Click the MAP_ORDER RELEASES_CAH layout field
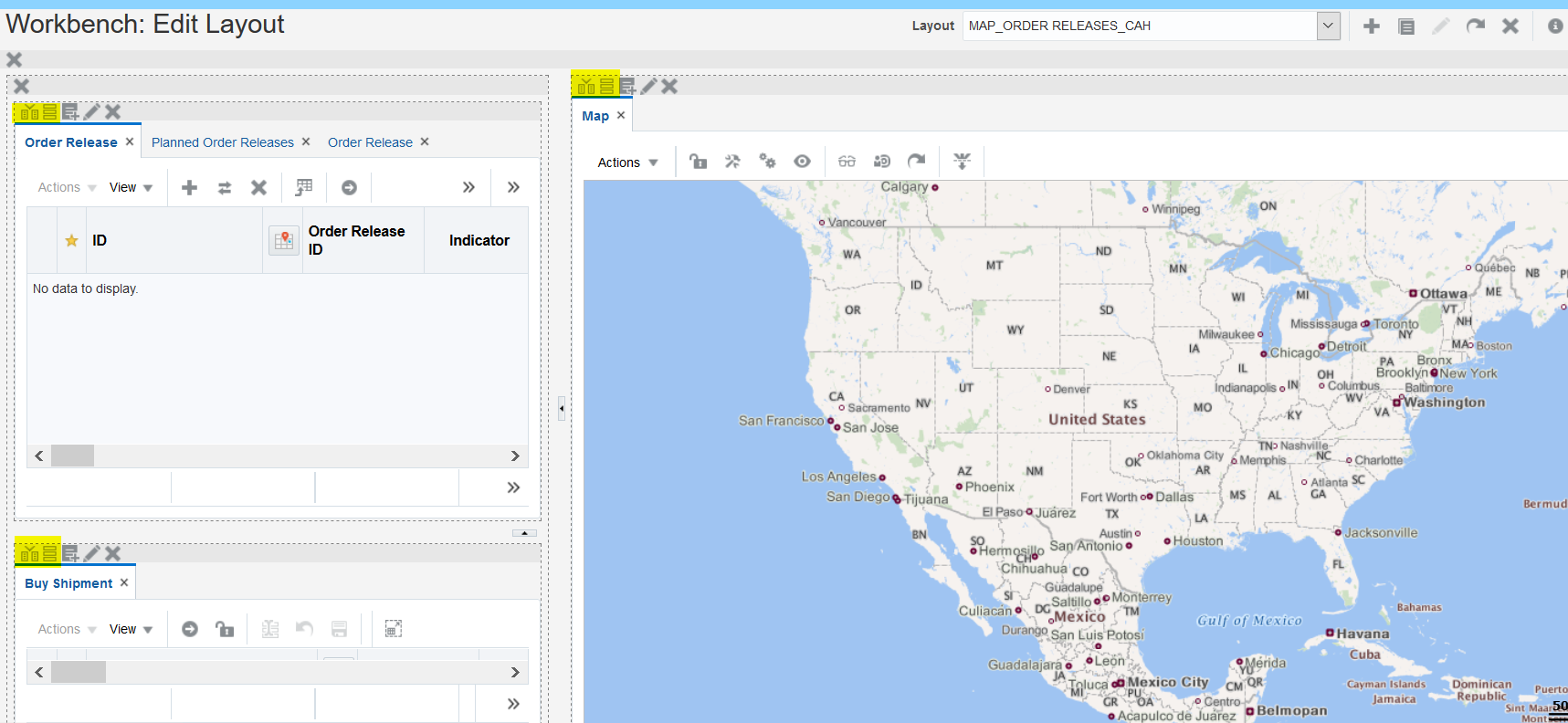The width and height of the screenshot is (1568, 723). (x=1141, y=26)
